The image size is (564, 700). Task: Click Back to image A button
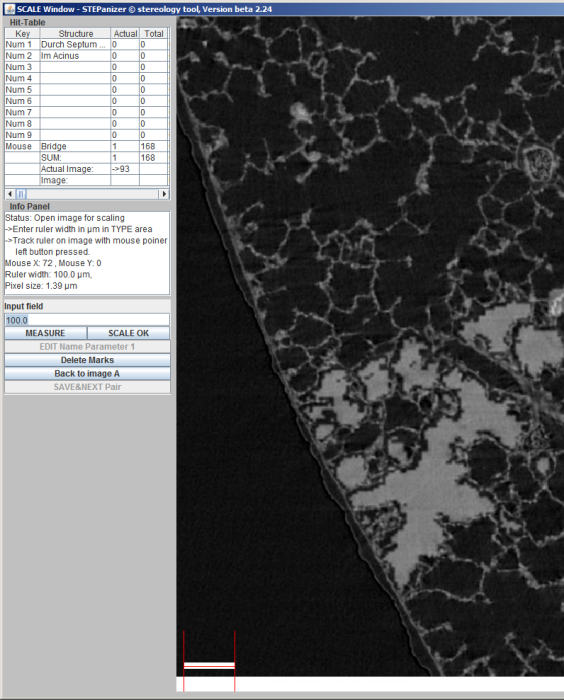point(87,373)
